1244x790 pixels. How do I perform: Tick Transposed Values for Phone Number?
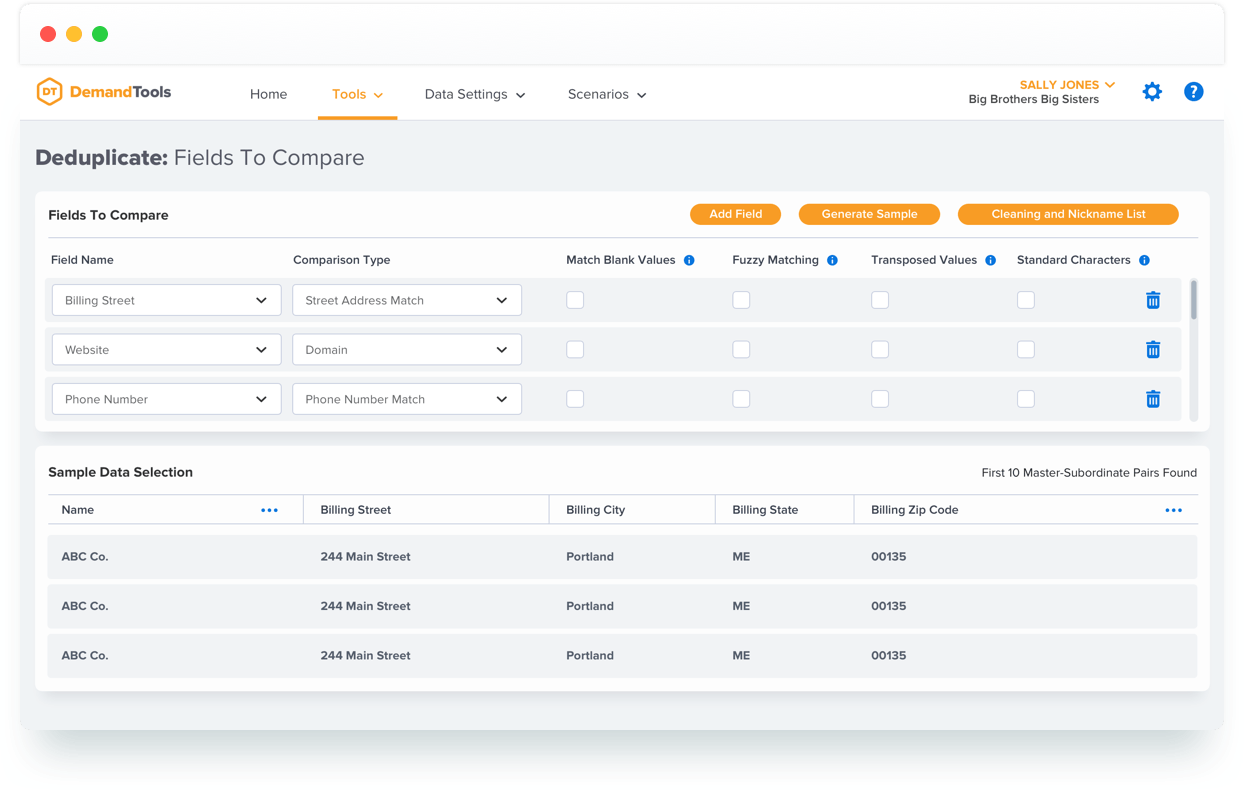click(880, 399)
